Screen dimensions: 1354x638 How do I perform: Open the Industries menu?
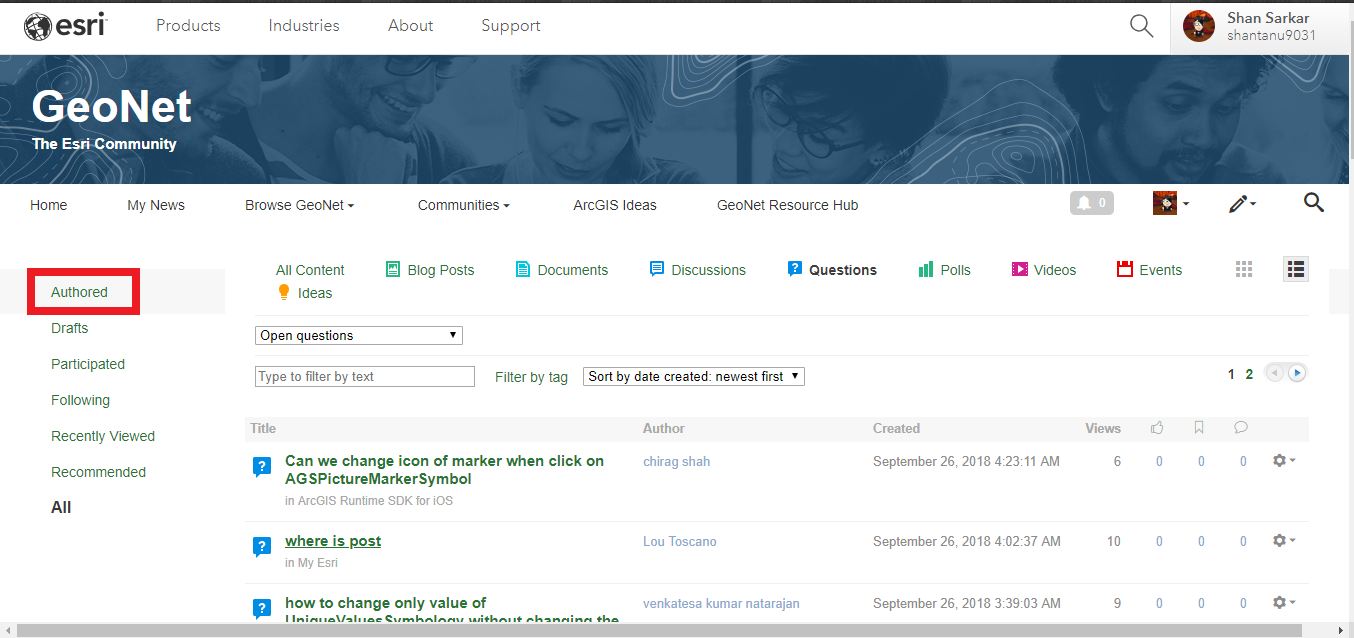click(x=304, y=26)
